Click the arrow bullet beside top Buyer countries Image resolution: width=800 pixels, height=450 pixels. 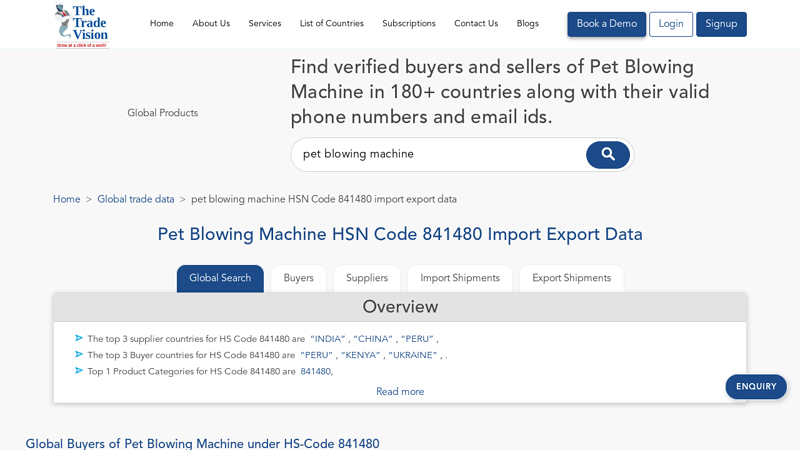(x=79, y=355)
